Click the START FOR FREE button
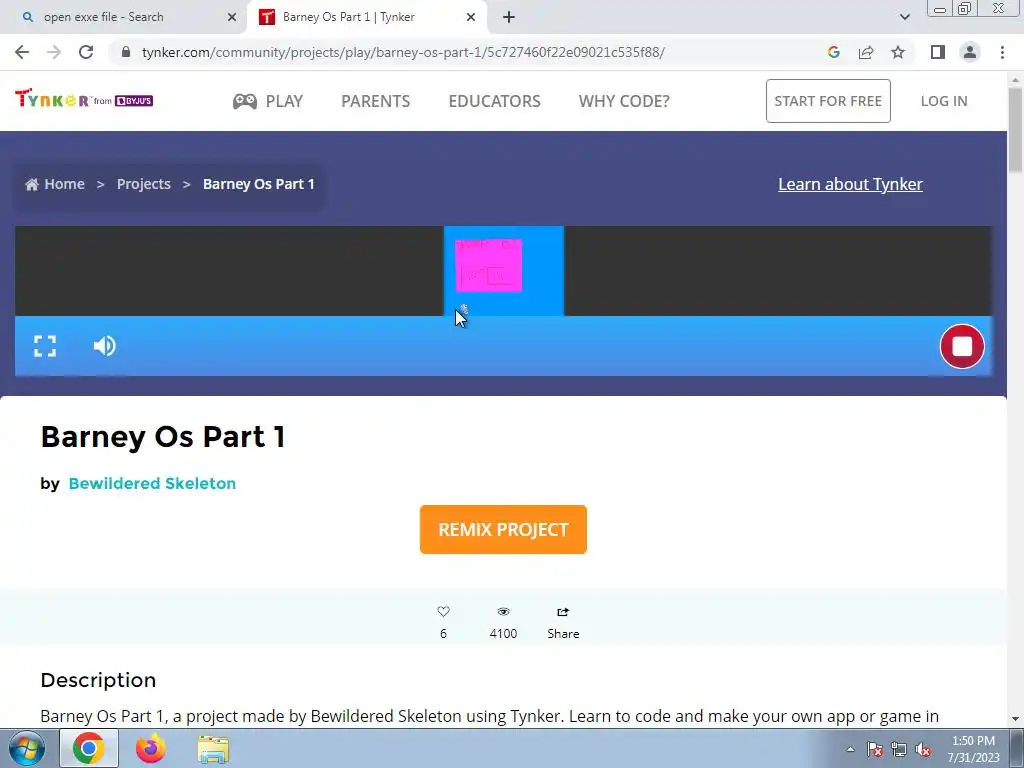This screenshot has width=1024, height=768. click(828, 101)
